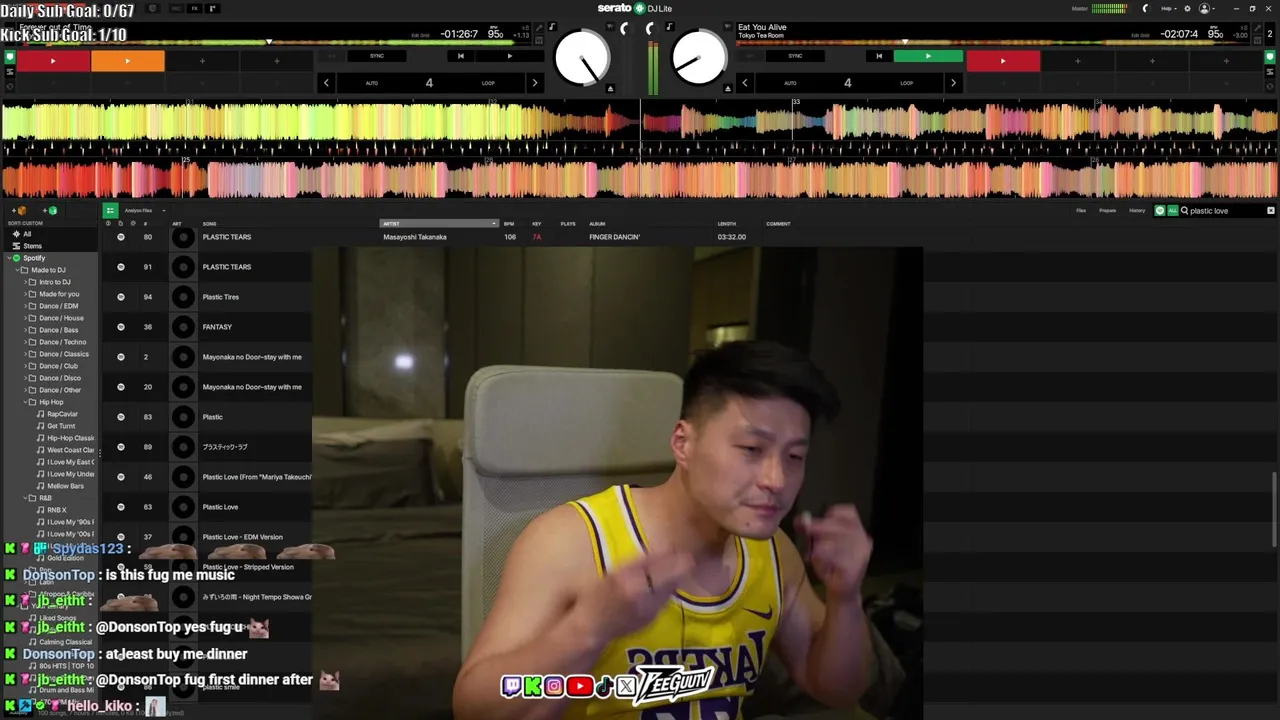Viewport: 1280px width, 720px height.
Task: Click album art disc of FANTASY row
Action: (183, 327)
